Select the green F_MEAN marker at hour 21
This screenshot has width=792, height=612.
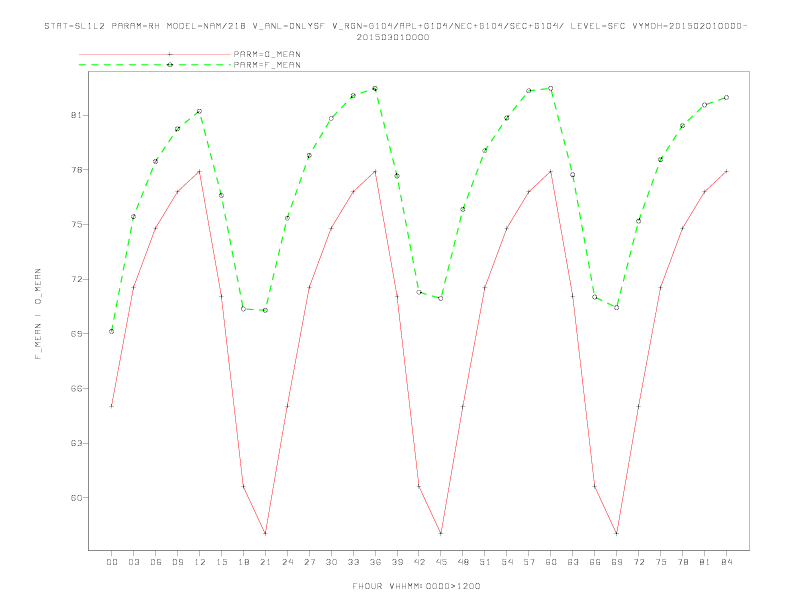[x=265, y=310]
